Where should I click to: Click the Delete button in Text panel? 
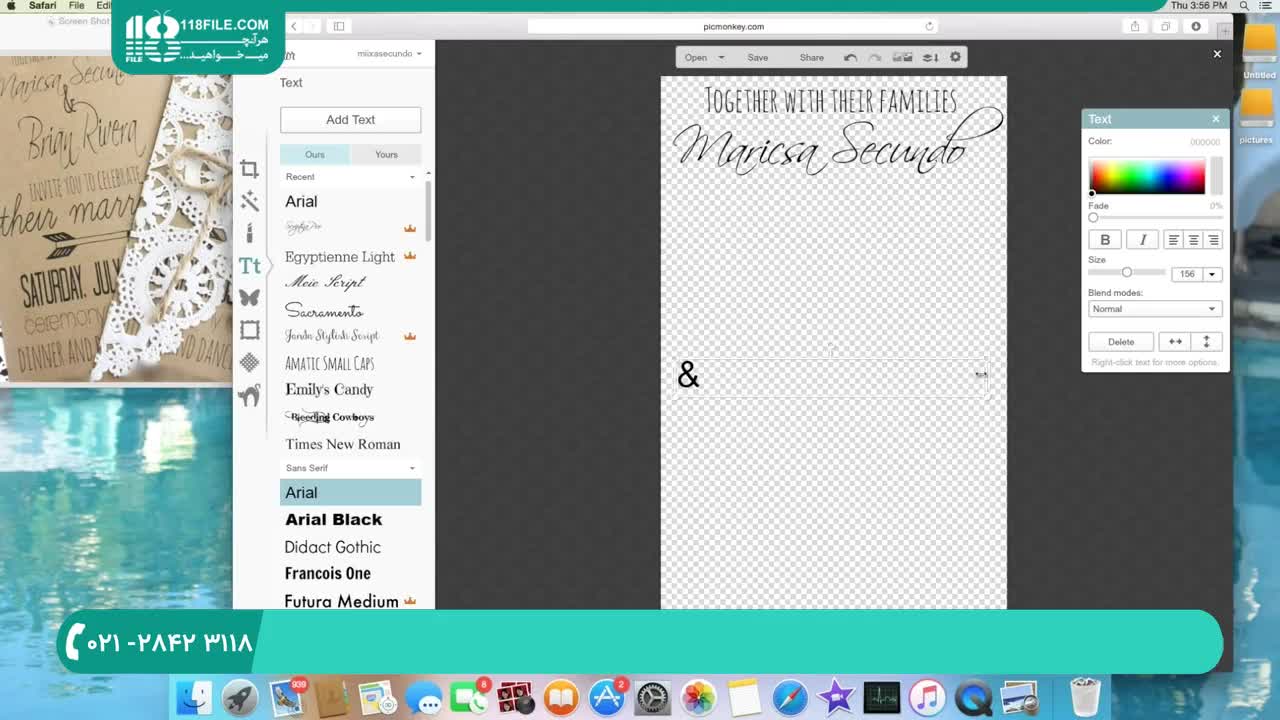pyautogui.click(x=1121, y=342)
